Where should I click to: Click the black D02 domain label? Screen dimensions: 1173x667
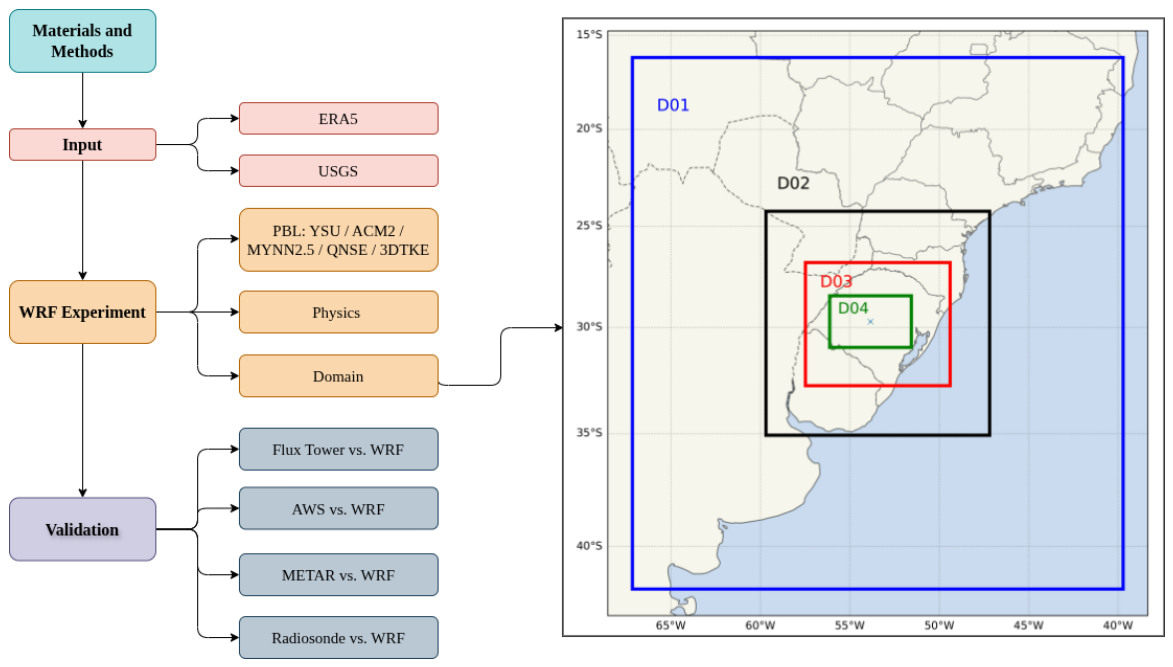point(793,183)
